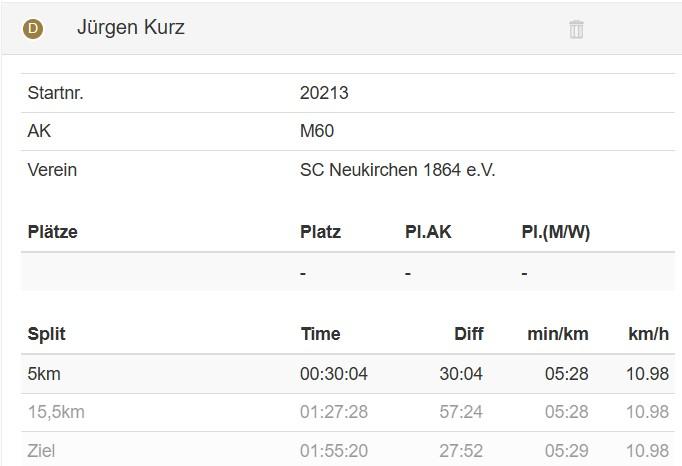
Task: Click the min/km column header
Action: pyautogui.click(x=558, y=334)
